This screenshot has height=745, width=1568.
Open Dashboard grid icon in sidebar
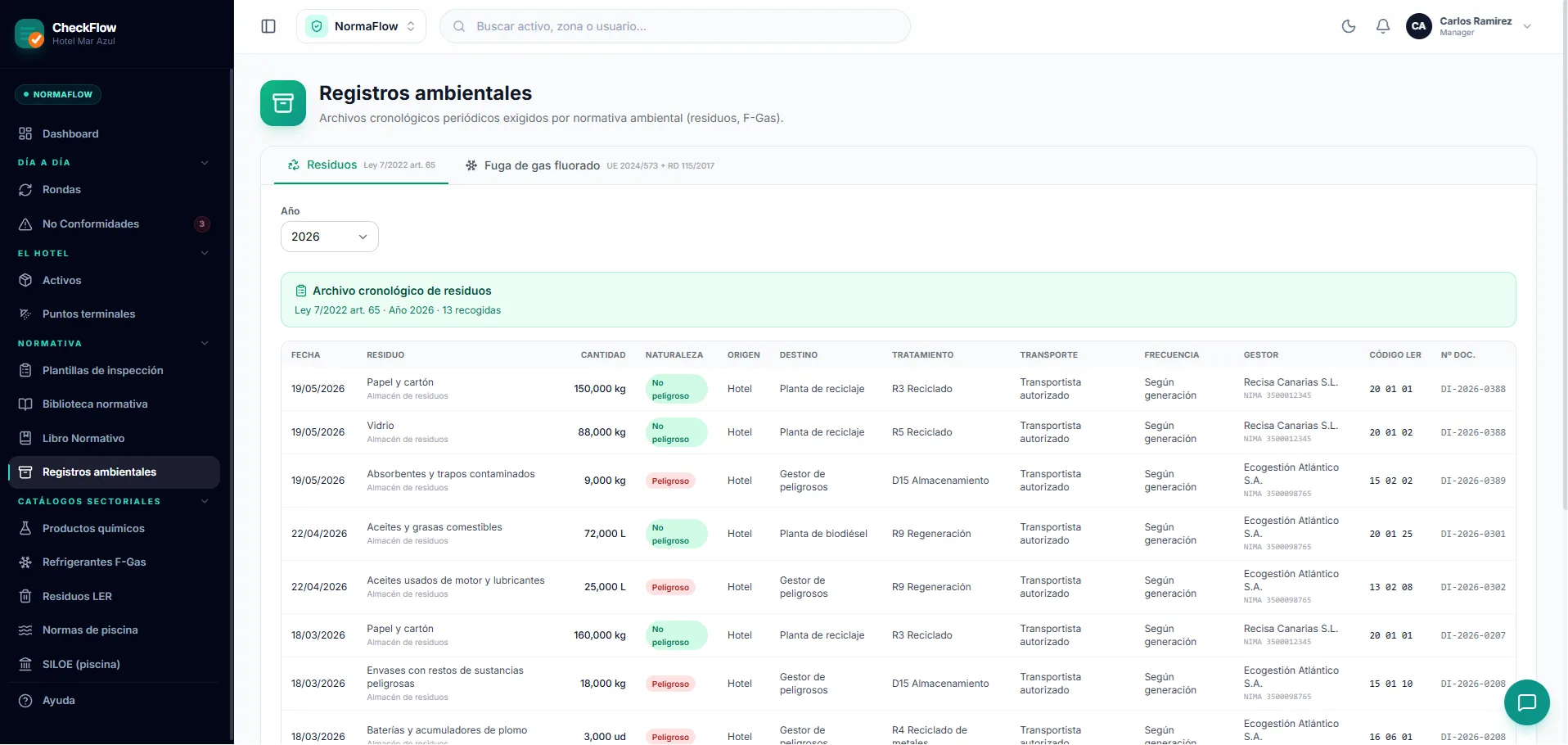(x=25, y=133)
